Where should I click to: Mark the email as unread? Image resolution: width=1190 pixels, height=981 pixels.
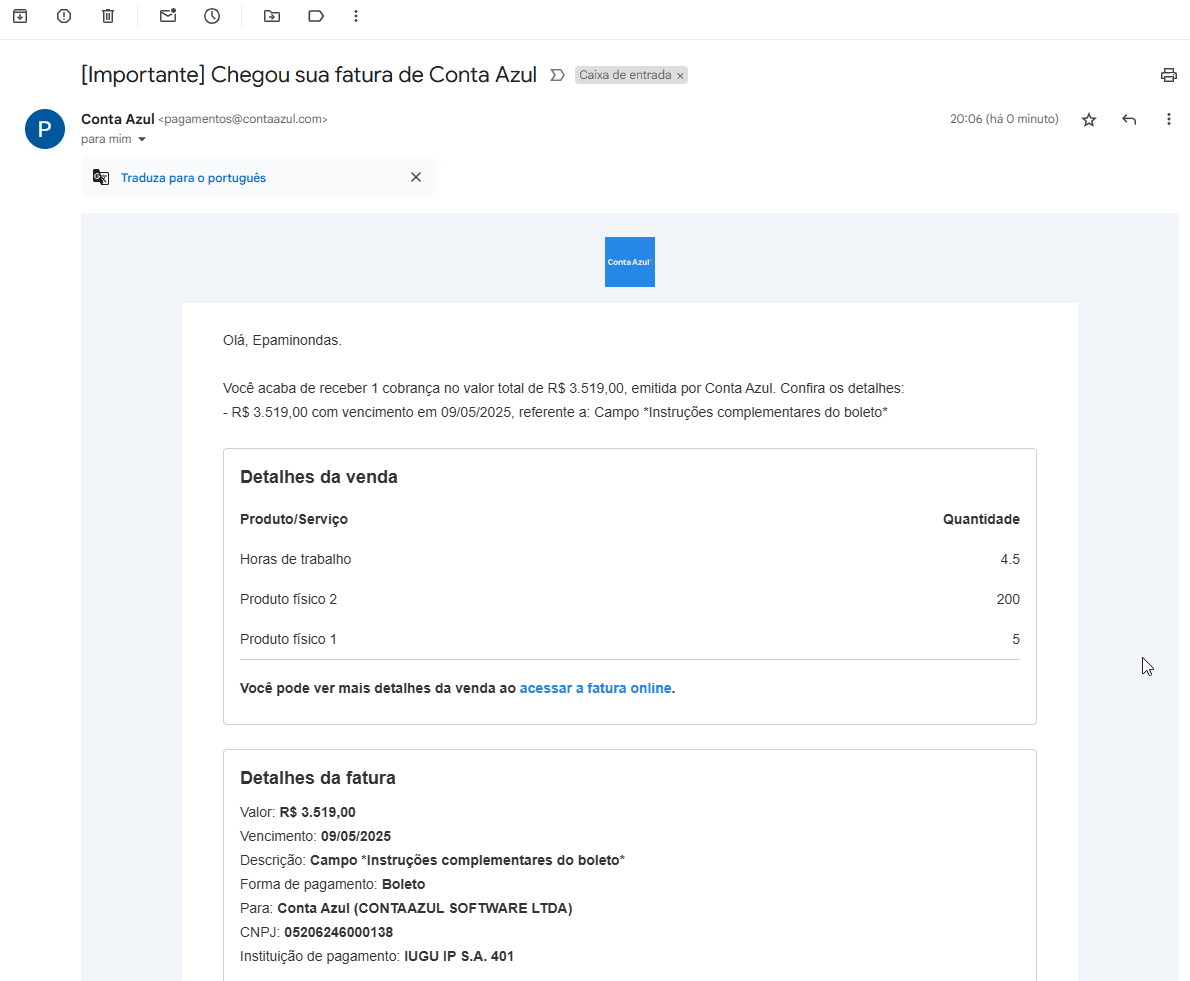pyautogui.click(x=167, y=16)
